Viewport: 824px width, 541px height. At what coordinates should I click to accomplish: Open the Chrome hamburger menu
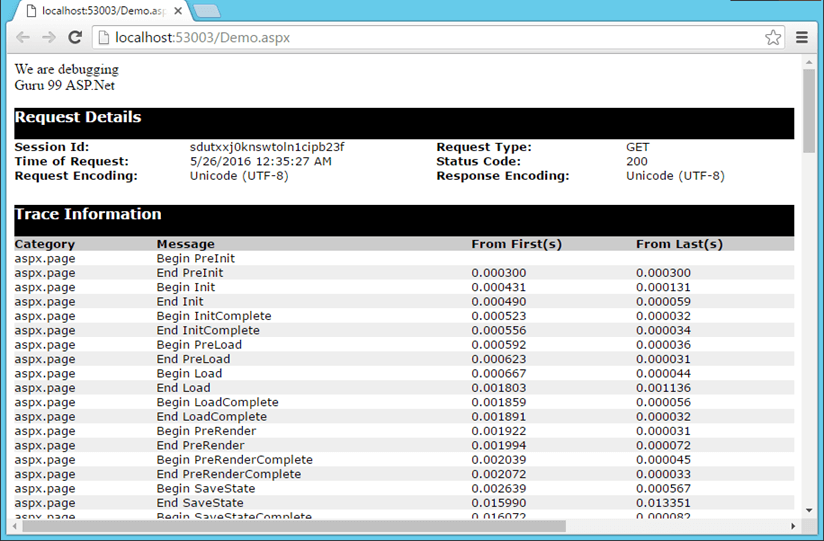tap(802, 38)
